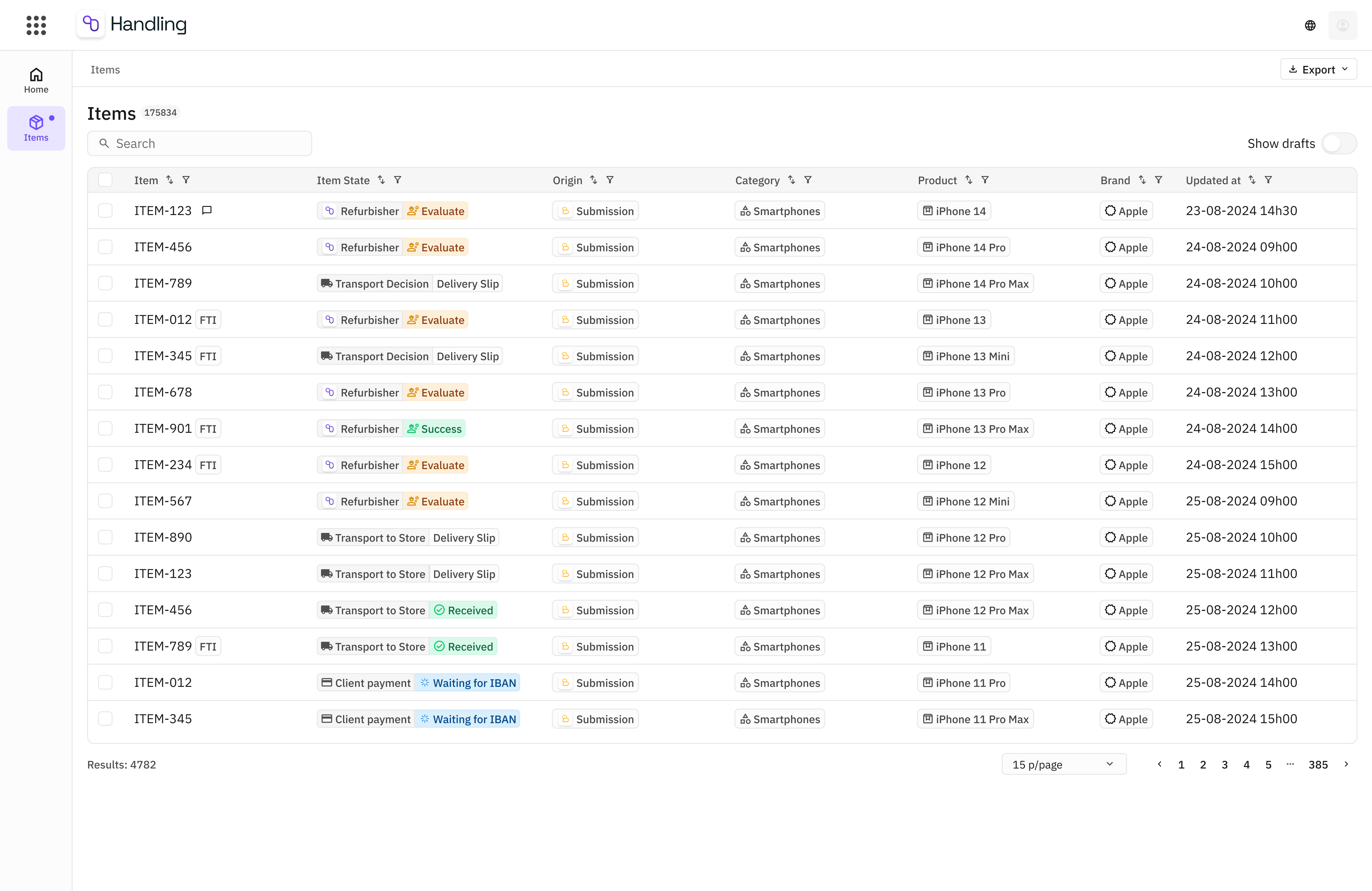This screenshot has width=1372, height=891.
Task: Check the select-all checkbox in the table header
Action: [x=106, y=179]
